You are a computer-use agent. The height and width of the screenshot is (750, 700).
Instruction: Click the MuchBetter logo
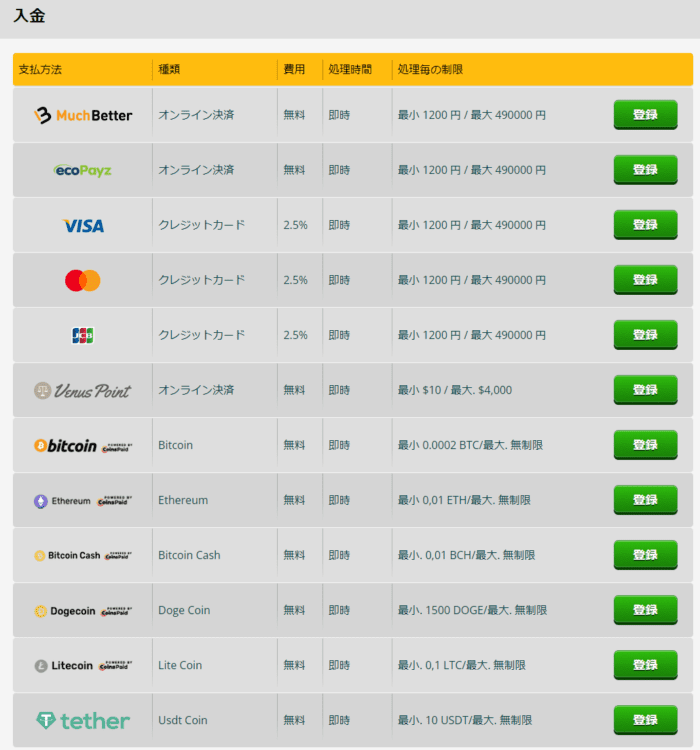coord(83,115)
